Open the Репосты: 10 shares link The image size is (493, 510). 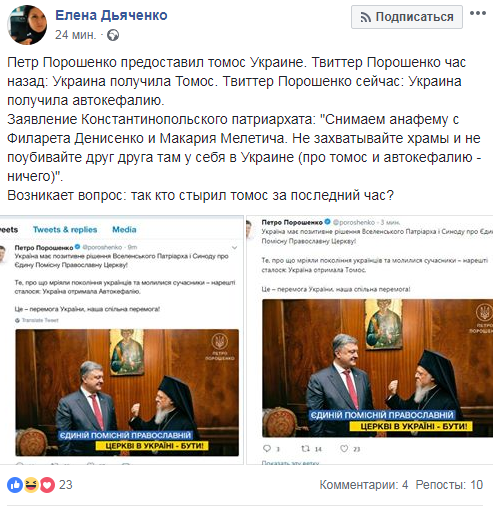449,485
